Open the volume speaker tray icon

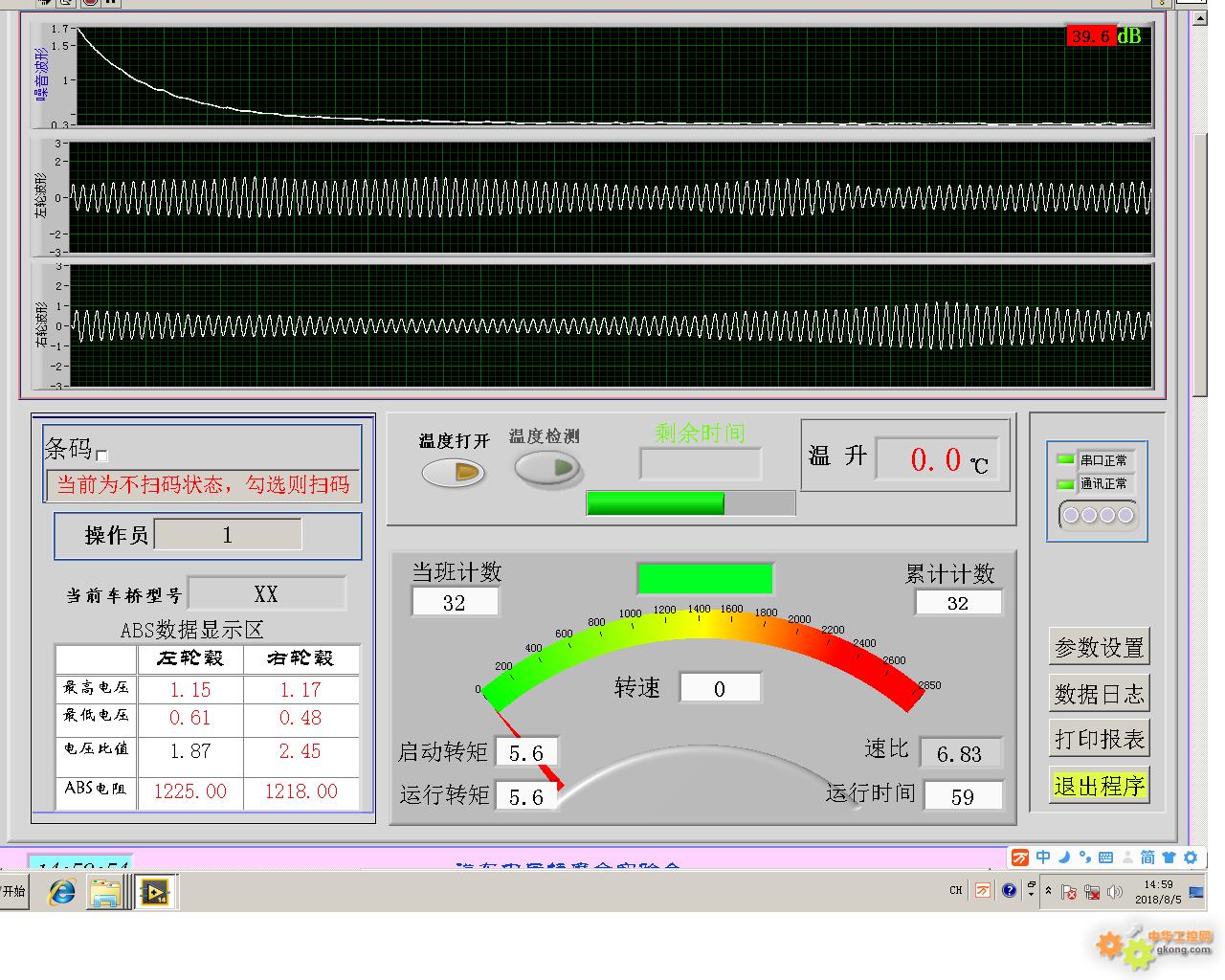[x=1115, y=892]
